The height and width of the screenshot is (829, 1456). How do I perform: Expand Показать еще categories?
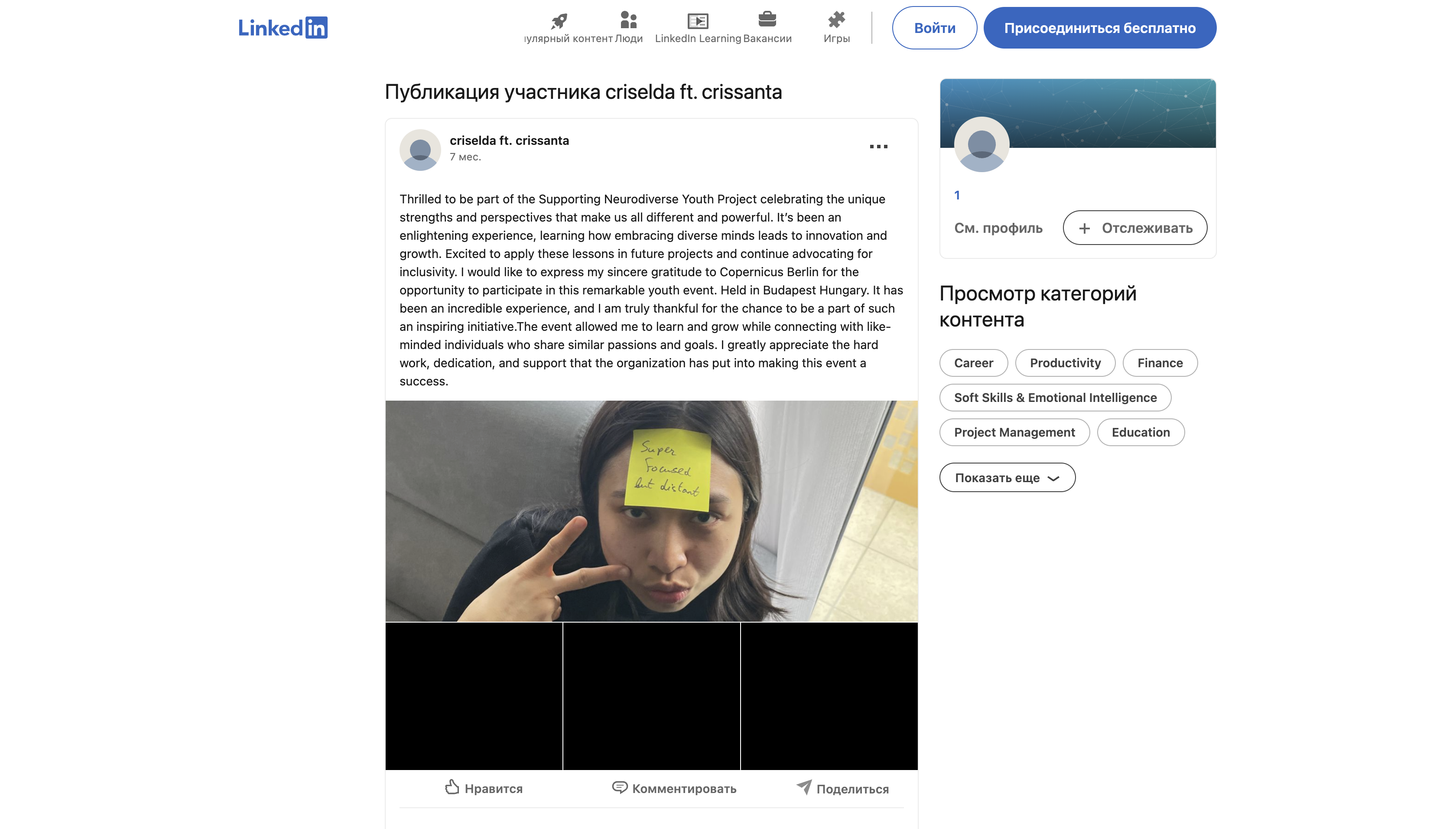point(1007,478)
